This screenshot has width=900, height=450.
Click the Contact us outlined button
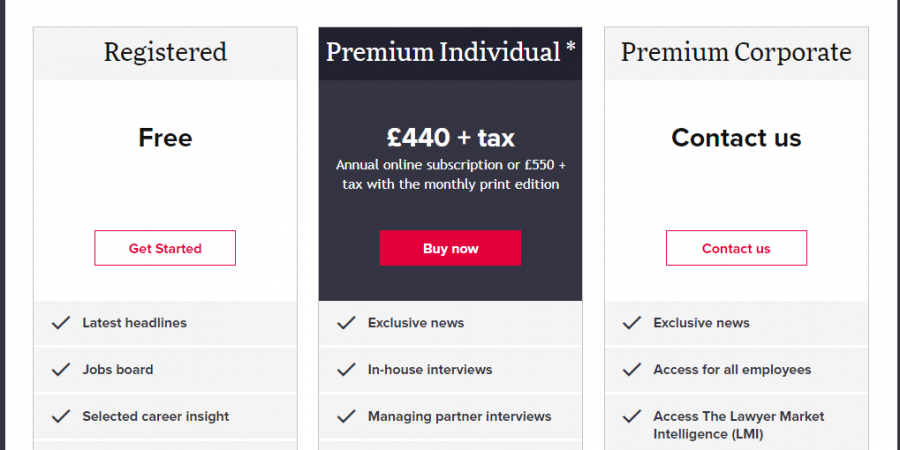pyautogui.click(x=736, y=248)
